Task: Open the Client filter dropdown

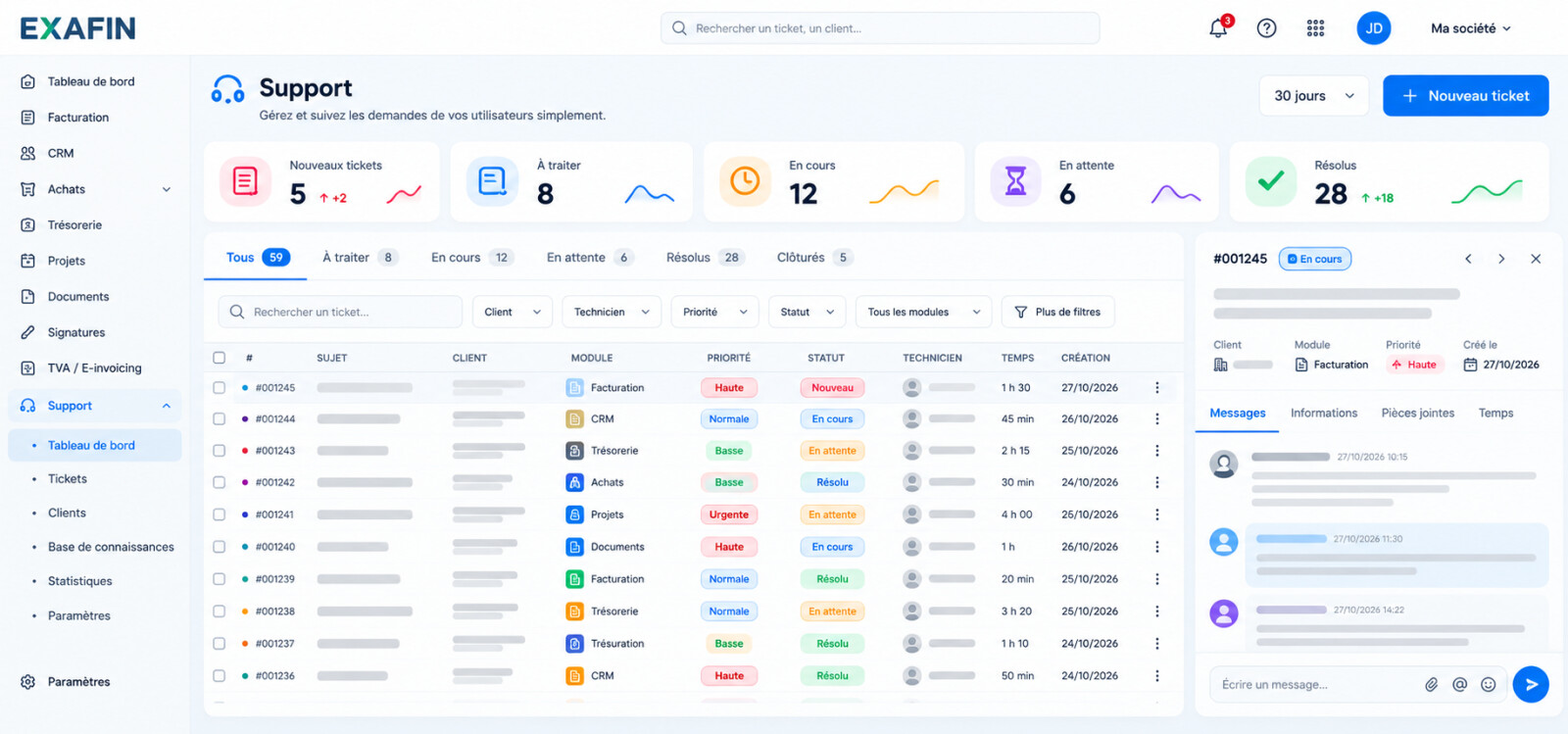Action: (513, 313)
